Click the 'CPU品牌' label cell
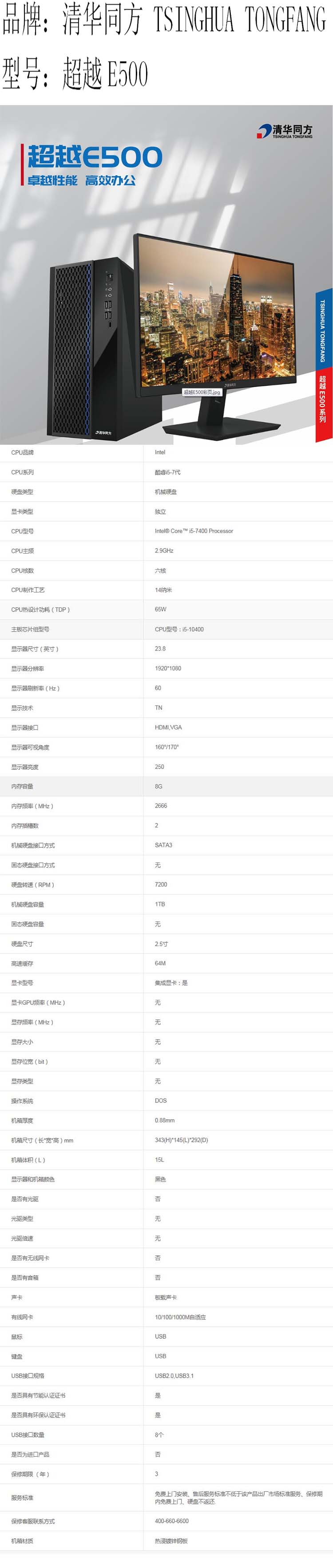Viewport: 333px width, 1568px height. [x=23, y=452]
